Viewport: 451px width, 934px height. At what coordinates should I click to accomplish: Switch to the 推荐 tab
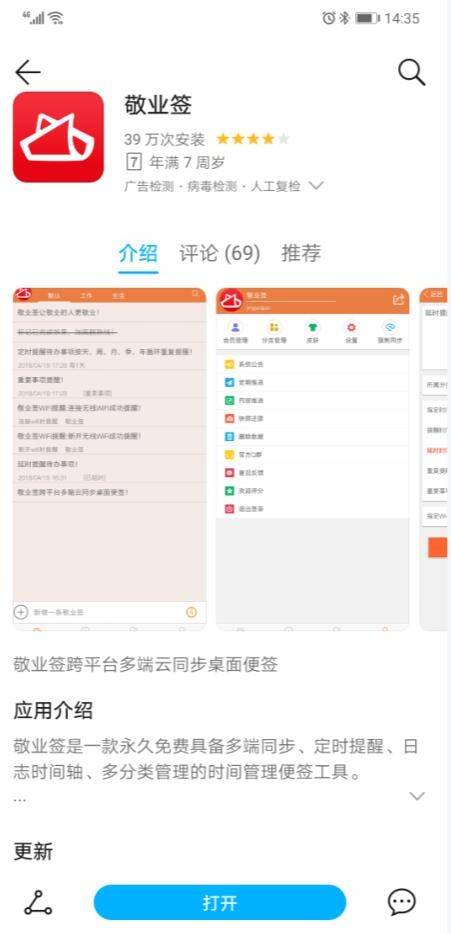pos(301,253)
